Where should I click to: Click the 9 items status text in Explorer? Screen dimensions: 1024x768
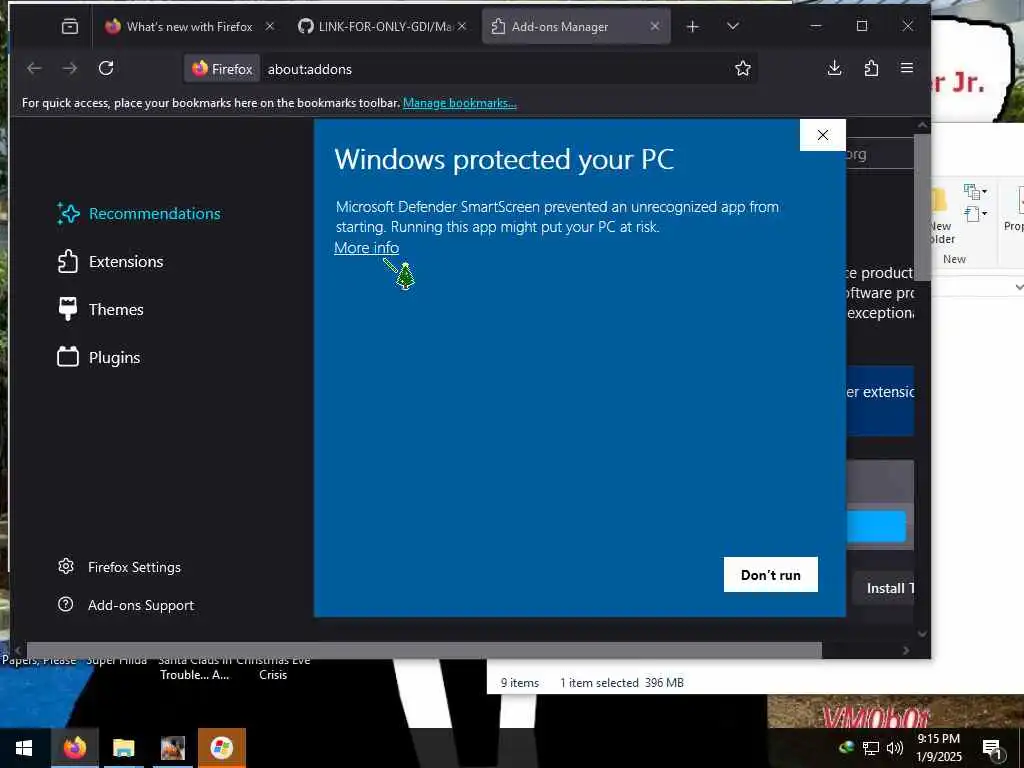(520, 683)
